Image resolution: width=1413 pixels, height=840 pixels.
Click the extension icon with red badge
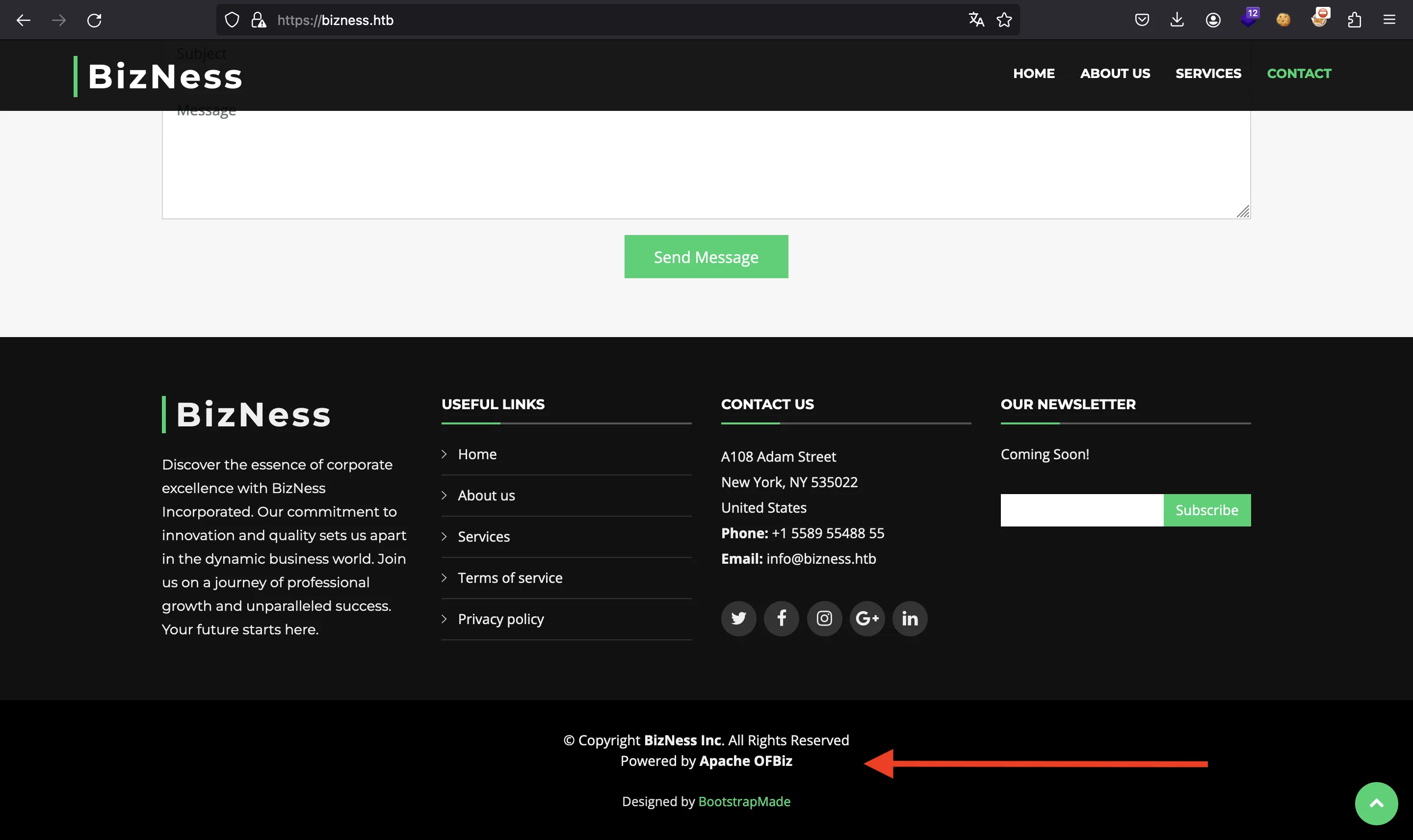click(1320, 18)
